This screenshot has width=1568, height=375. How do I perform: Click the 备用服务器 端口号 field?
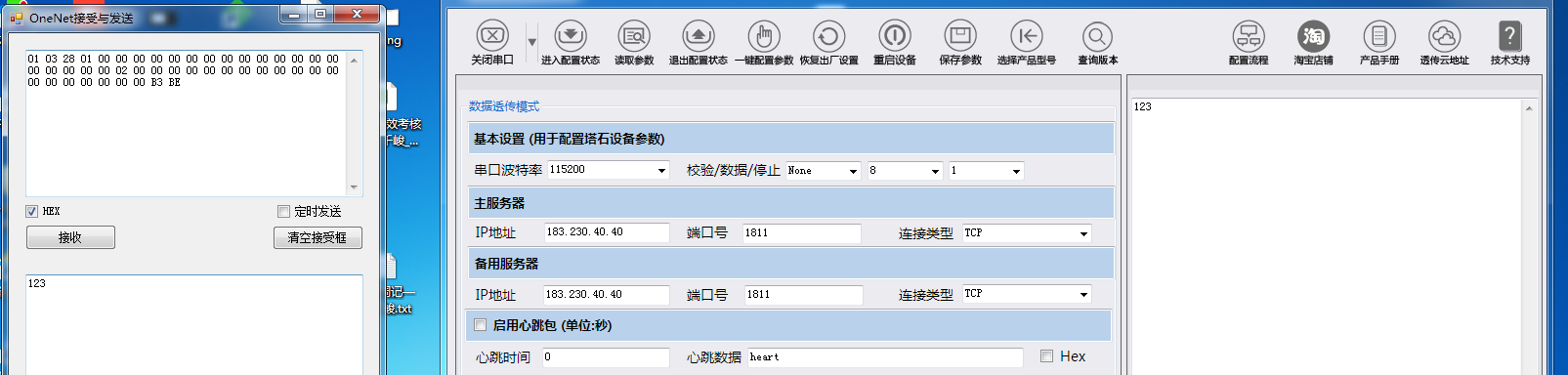coord(803,295)
